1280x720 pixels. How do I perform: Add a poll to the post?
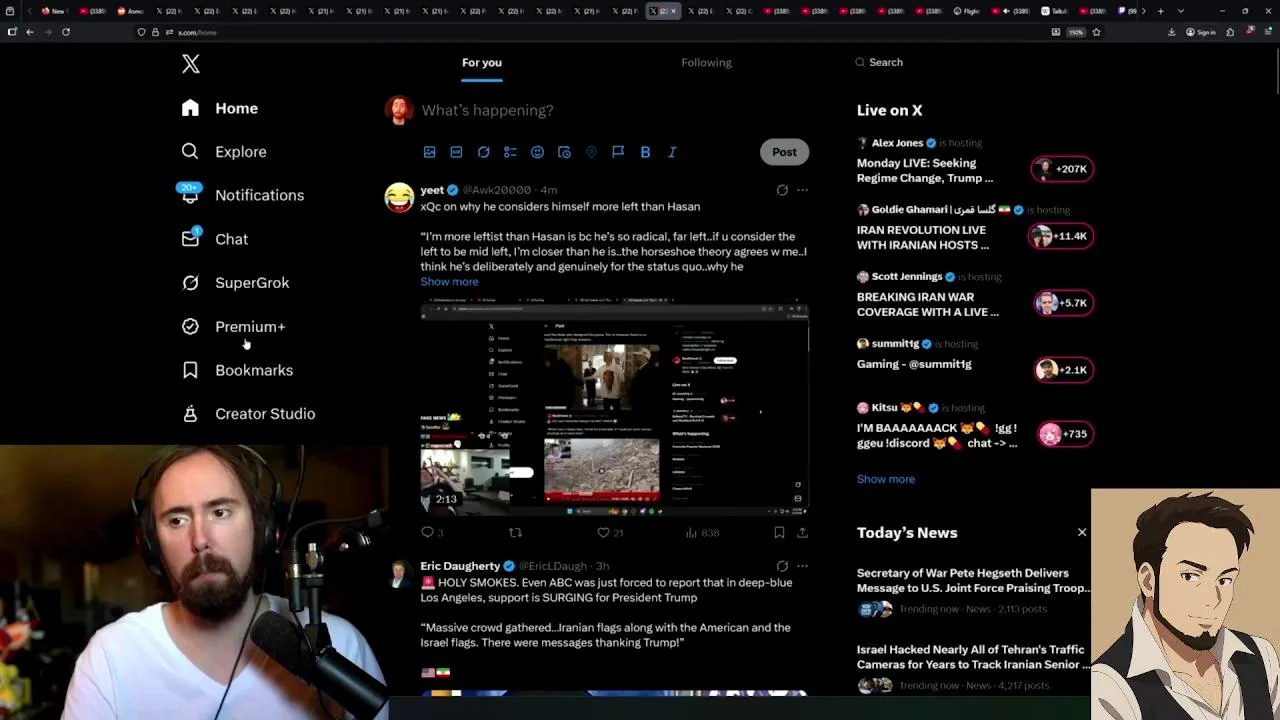click(x=510, y=152)
